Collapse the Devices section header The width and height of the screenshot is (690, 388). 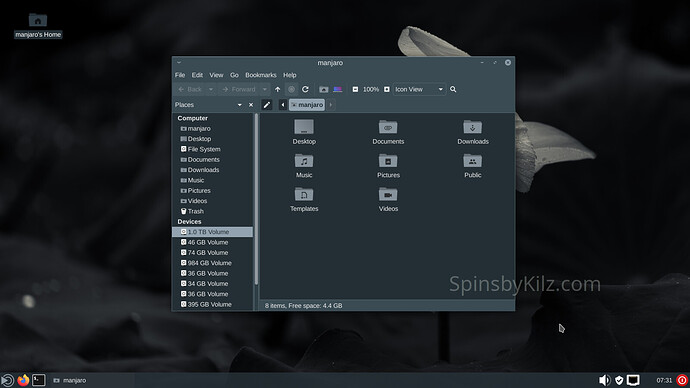(189, 221)
